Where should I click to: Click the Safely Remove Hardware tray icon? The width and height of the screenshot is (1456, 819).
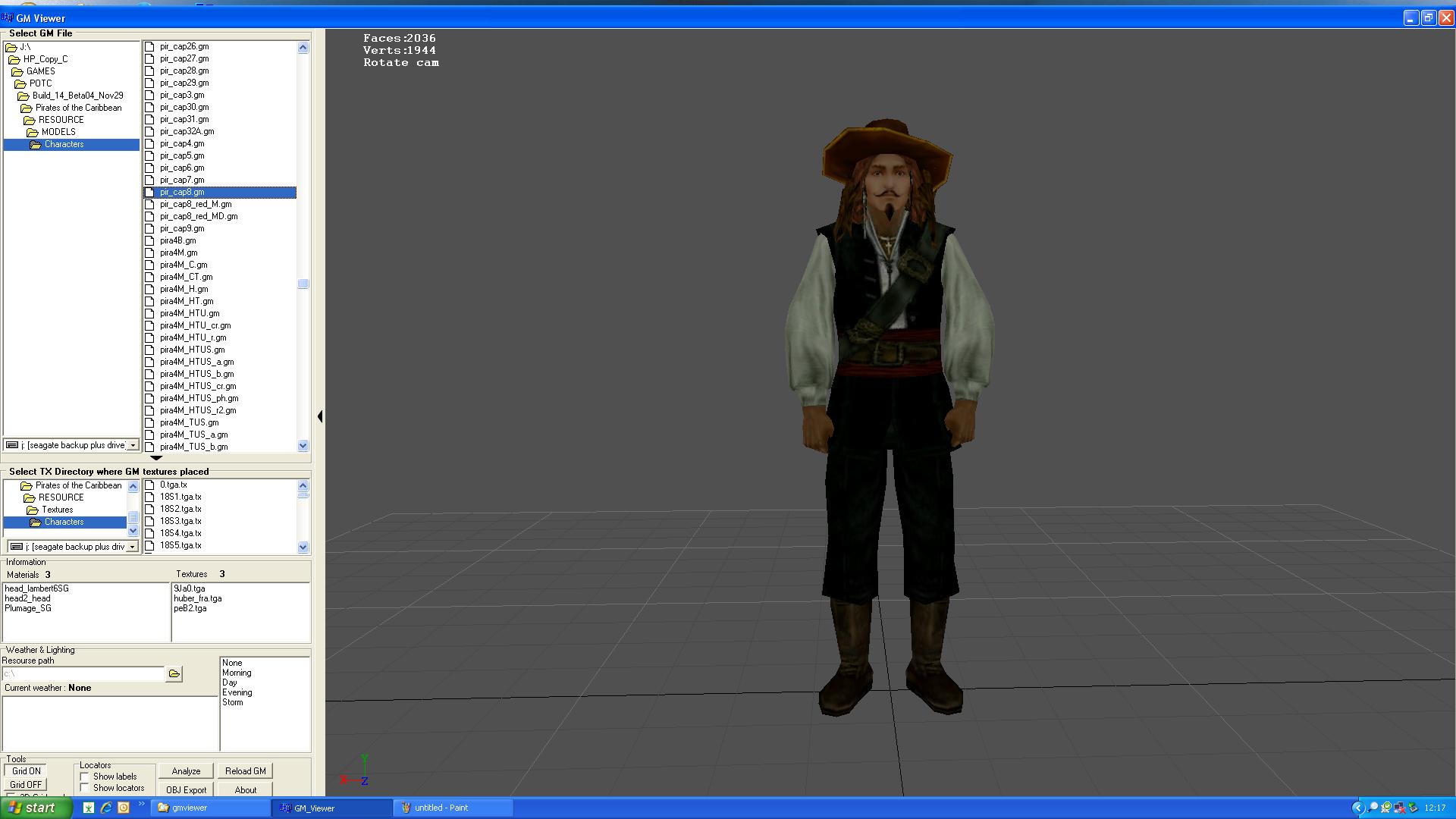[1413, 808]
